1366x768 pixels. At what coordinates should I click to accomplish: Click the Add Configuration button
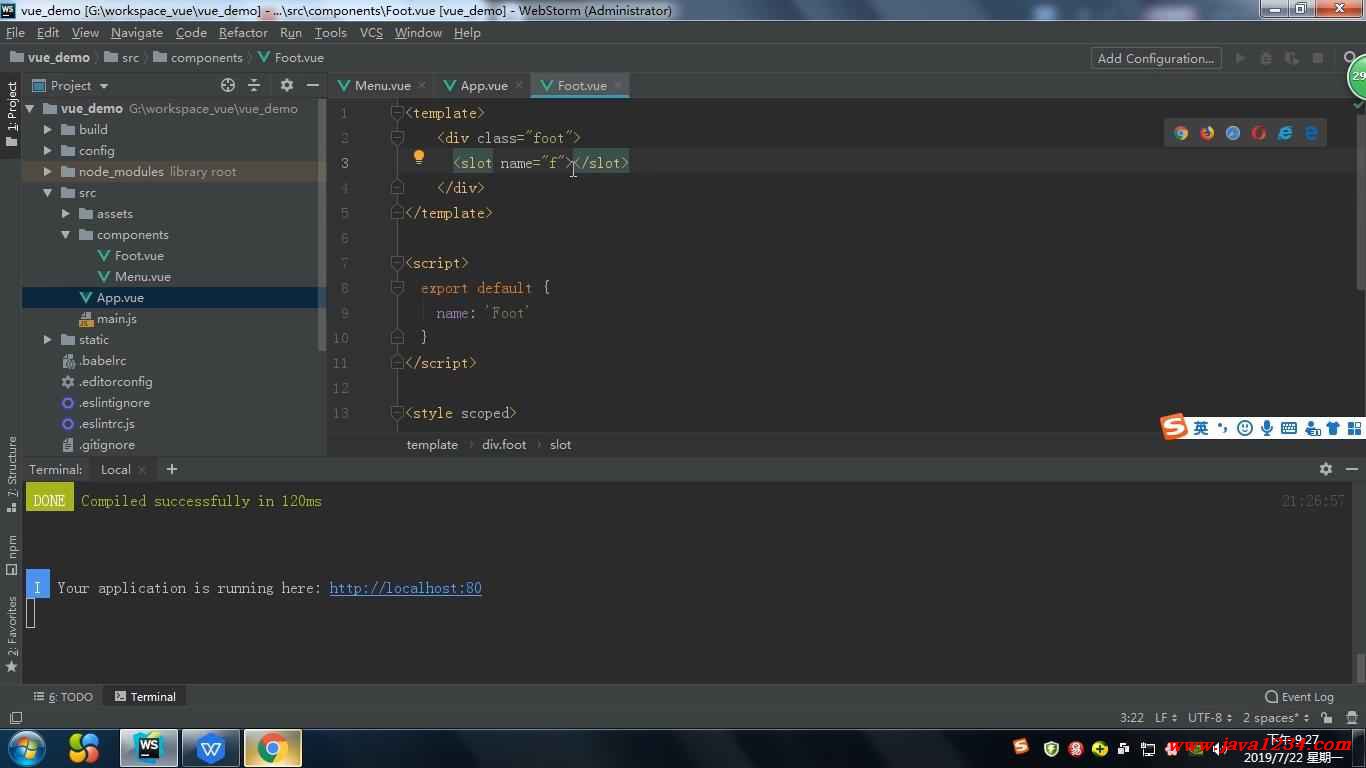[x=1155, y=58]
